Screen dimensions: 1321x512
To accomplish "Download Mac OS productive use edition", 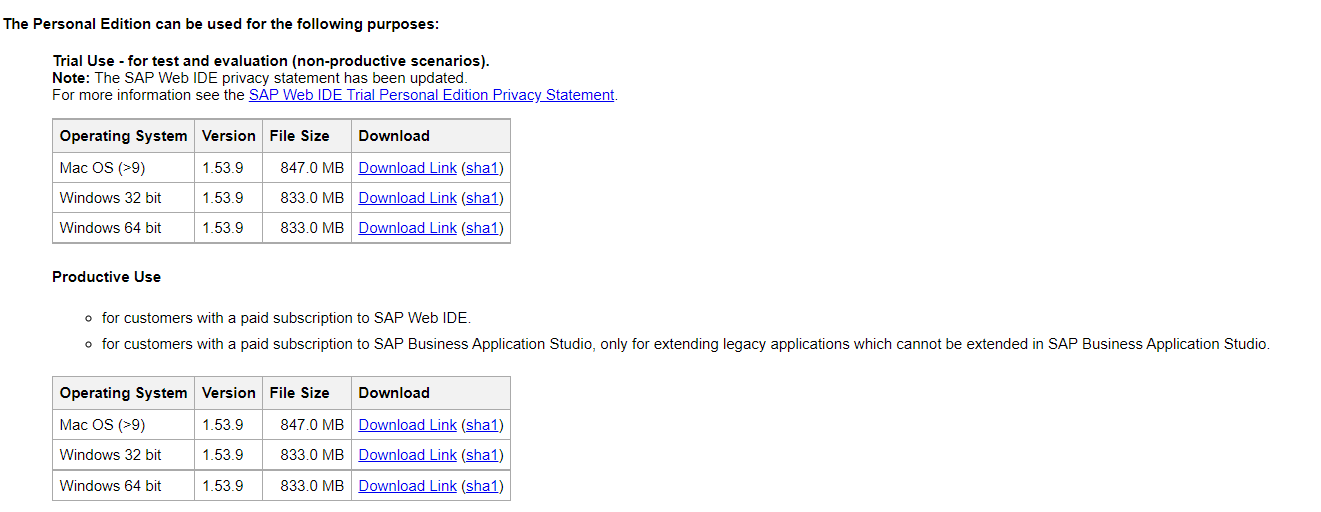I will click(x=407, y=425).
